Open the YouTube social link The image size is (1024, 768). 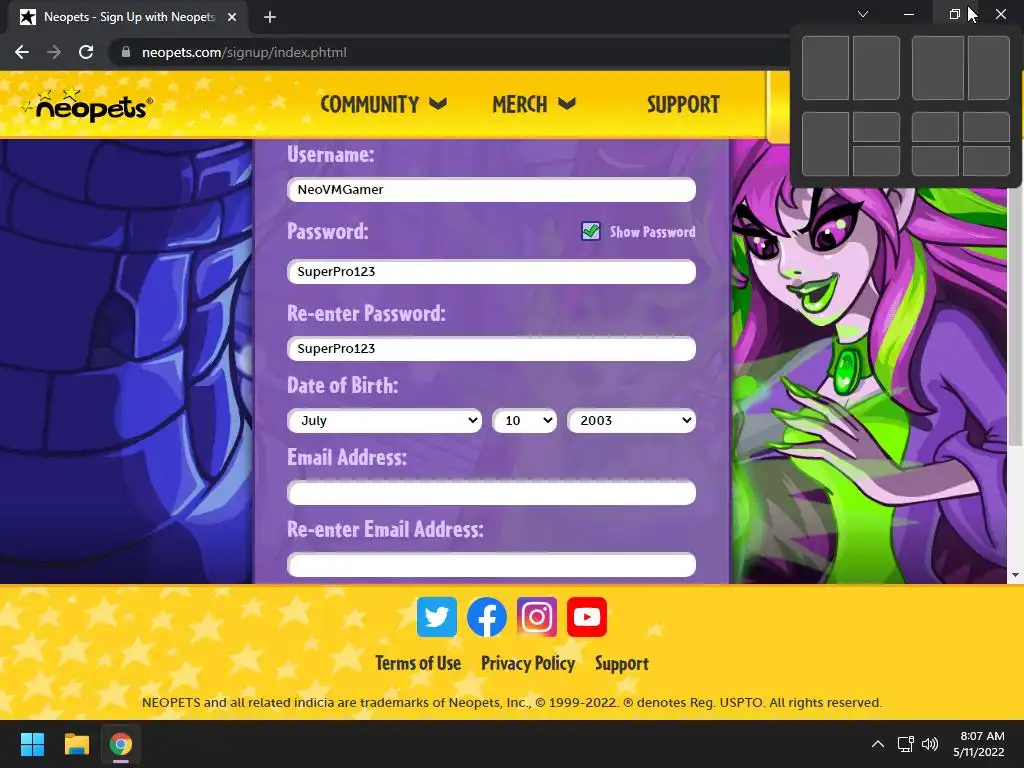pos(586,616)
